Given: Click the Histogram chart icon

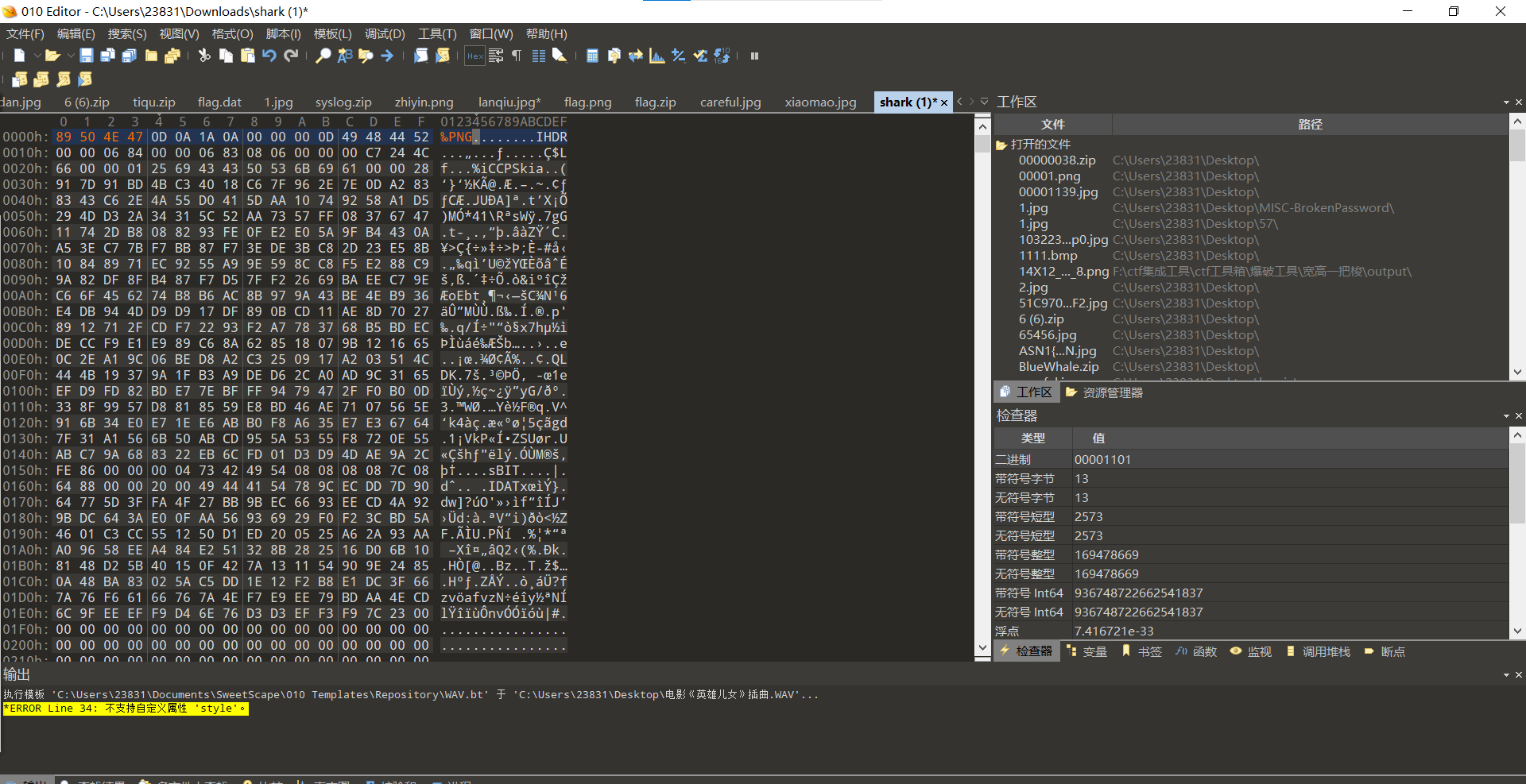Looking at the screenshot, I should tap(656, 56).
